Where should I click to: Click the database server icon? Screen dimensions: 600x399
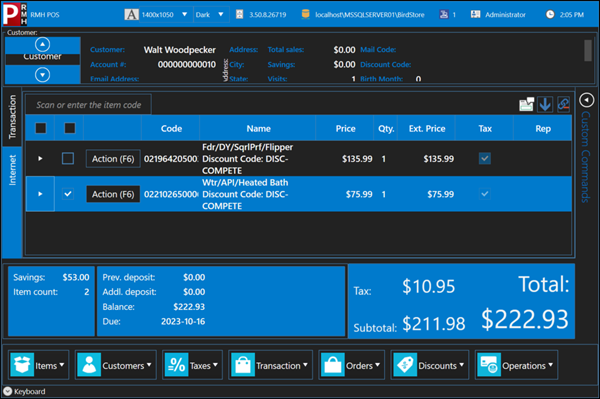coord(305,15)
